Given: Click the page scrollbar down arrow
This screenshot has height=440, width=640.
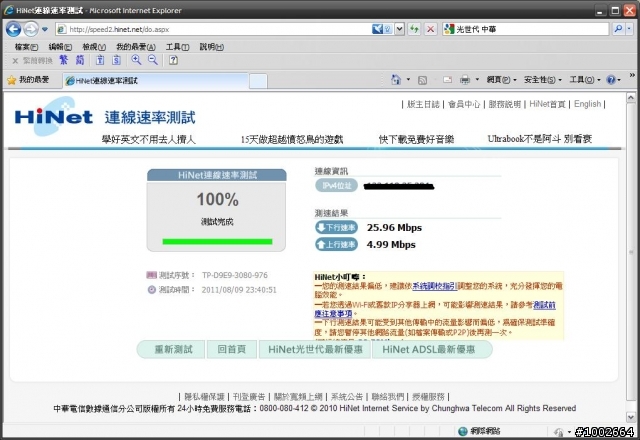Looking at the screenshot, I should 631,417.
